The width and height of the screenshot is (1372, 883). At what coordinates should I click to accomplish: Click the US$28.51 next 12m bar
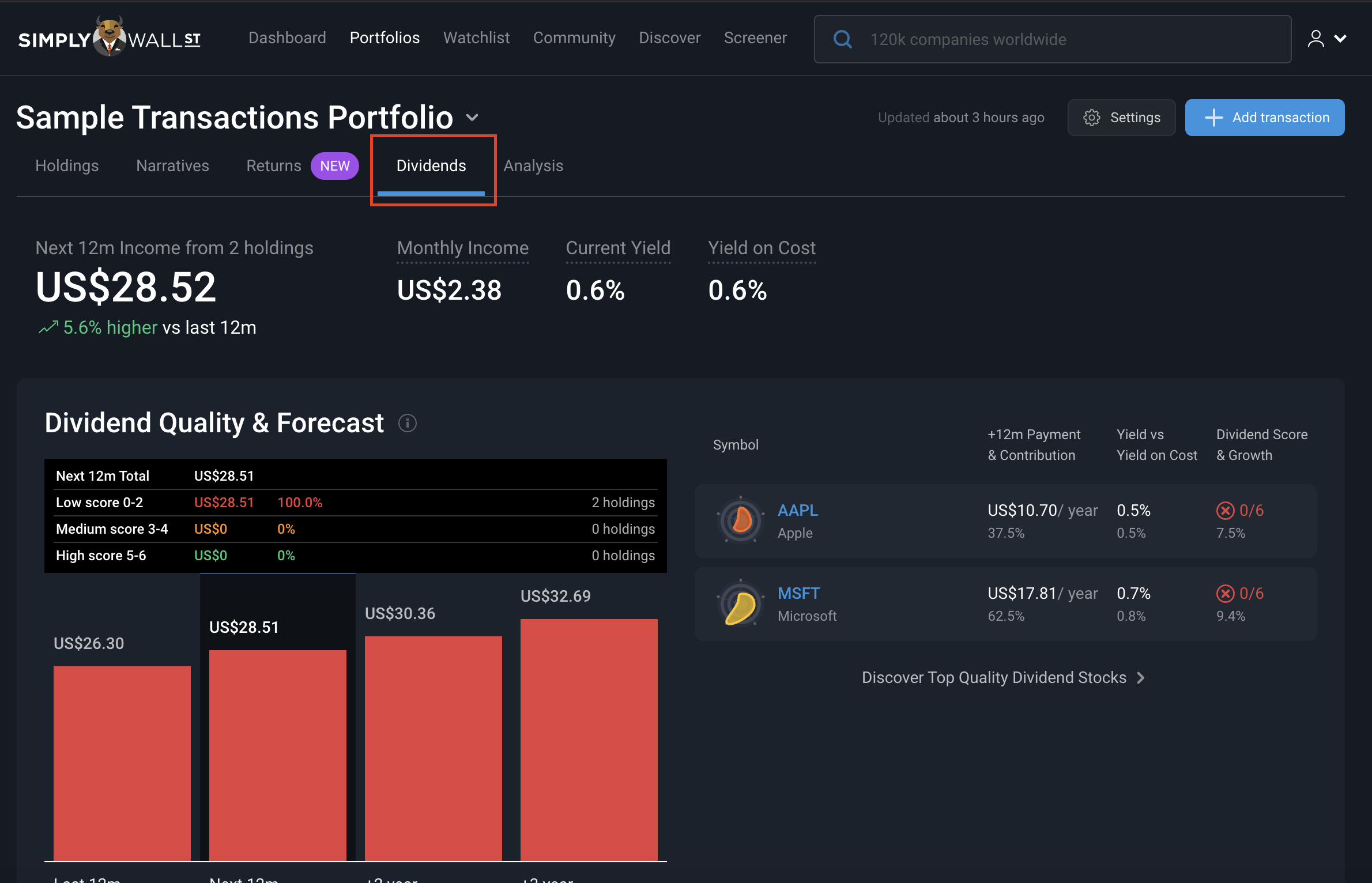coord(278,756)
